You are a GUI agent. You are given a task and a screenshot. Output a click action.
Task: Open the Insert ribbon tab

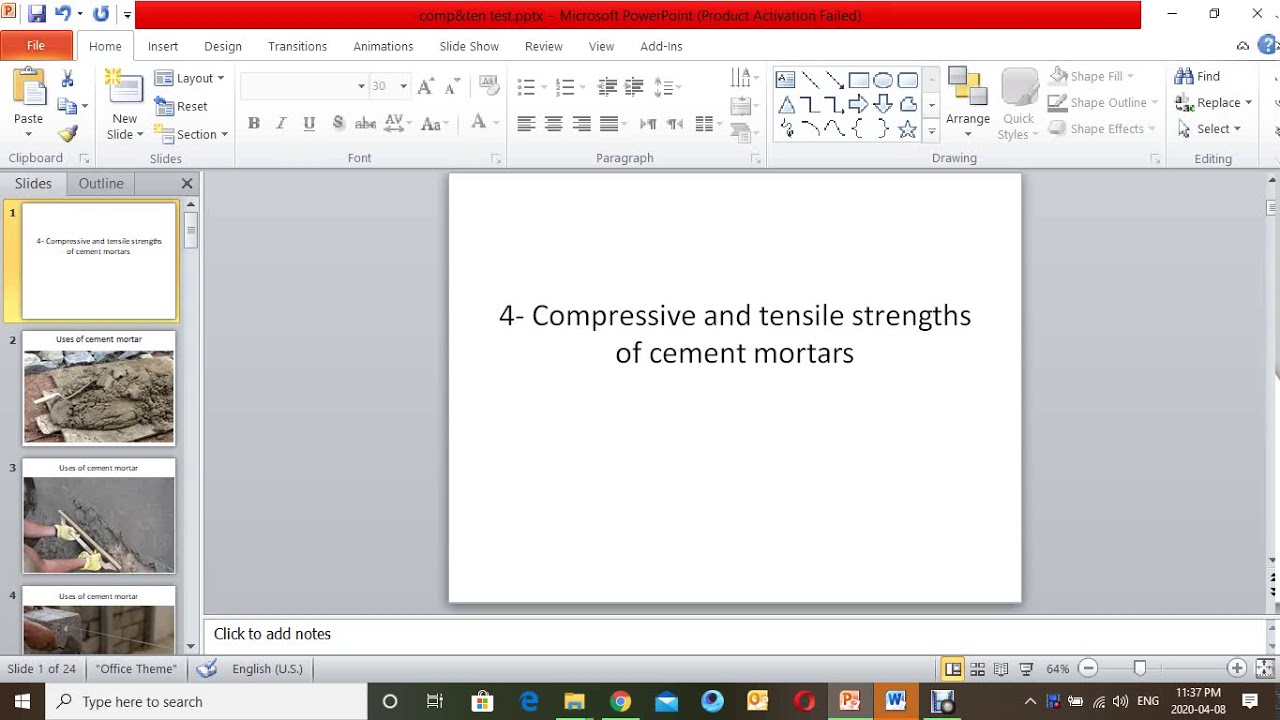click(x=163, y=46)
